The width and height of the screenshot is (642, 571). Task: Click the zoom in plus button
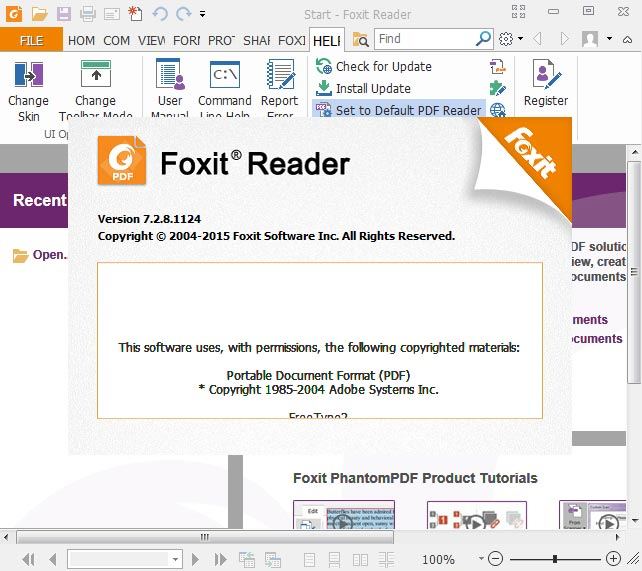coord(613,558)
